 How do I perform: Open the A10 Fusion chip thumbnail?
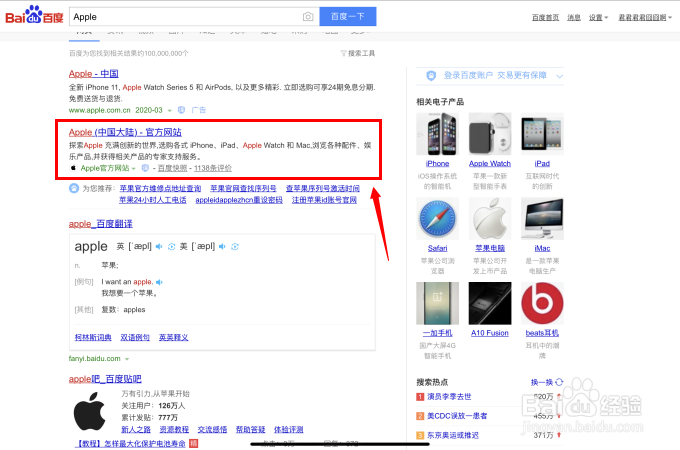click(490, 303)
